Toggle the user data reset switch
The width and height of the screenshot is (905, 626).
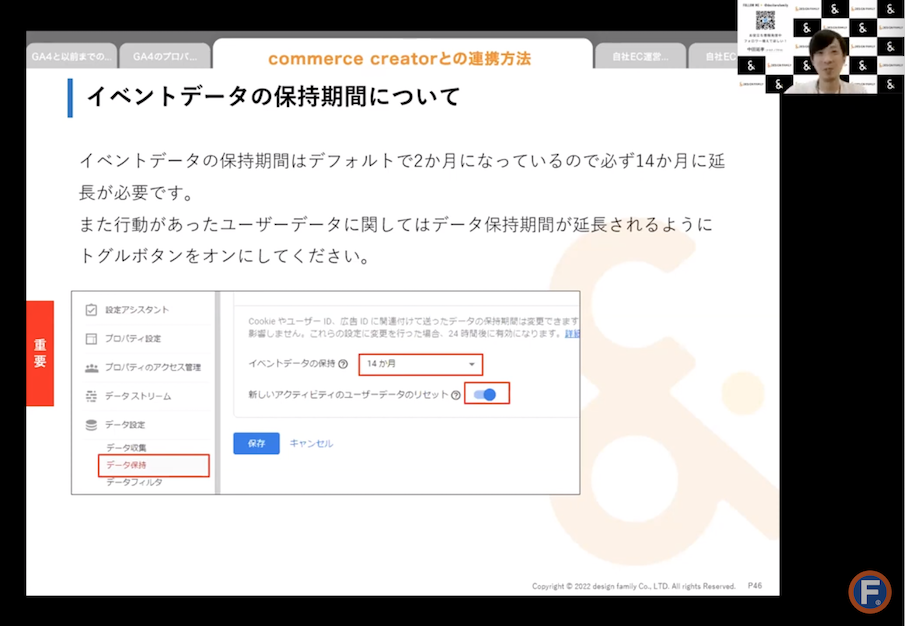pyautogui.click(x=485, y=395)
